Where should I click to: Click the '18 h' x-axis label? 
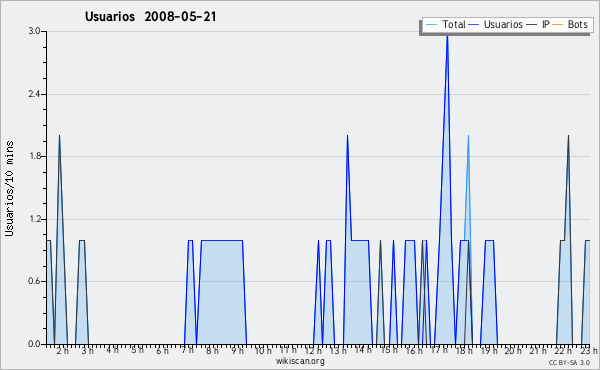464,350
